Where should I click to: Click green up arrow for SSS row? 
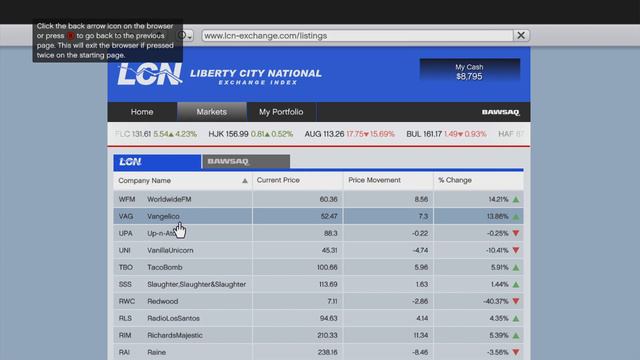click(516, 284)
